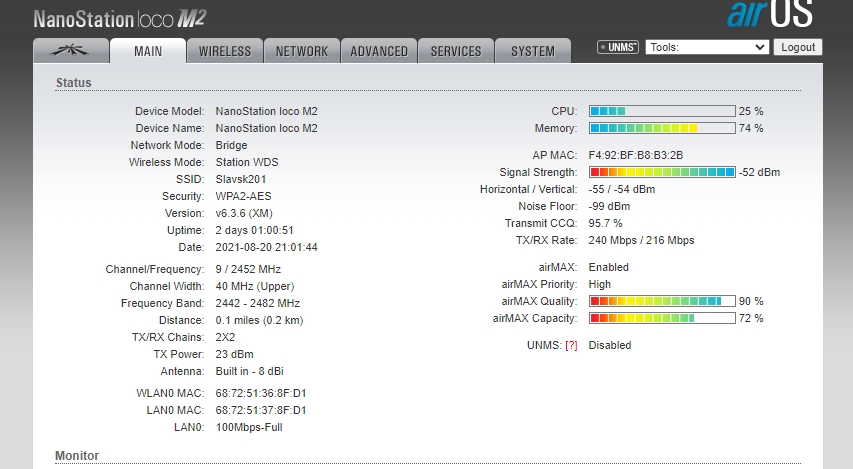Click the WLAN0 MAC value 68:72:51:36:8F:D1
This screenshot has height=469, width=853.
261,393
